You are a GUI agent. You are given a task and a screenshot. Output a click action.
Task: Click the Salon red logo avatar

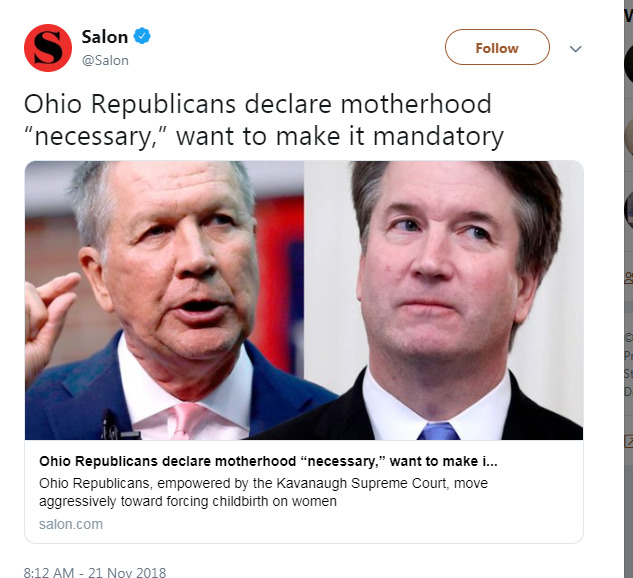pos(48,48)
